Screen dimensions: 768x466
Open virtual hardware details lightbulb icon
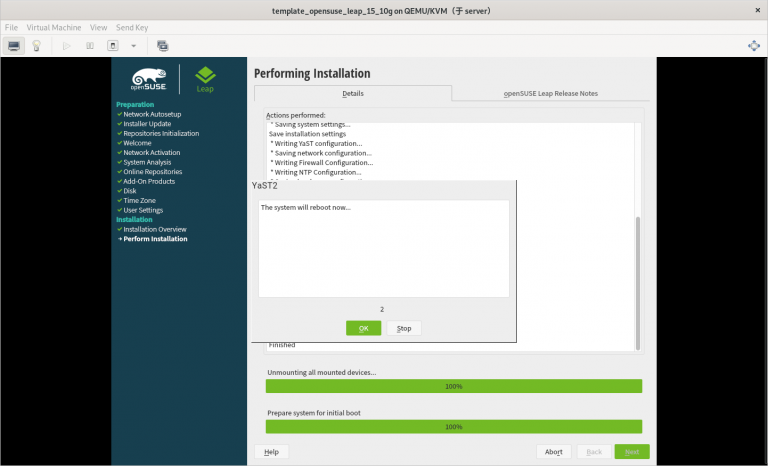[x=36, y=46]
